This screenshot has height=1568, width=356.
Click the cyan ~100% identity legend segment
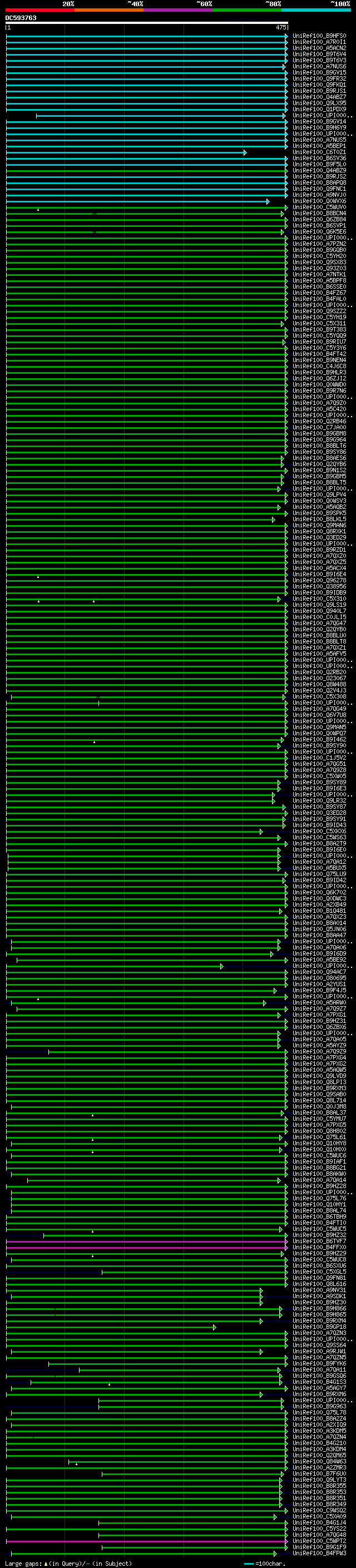pos(316,10)
